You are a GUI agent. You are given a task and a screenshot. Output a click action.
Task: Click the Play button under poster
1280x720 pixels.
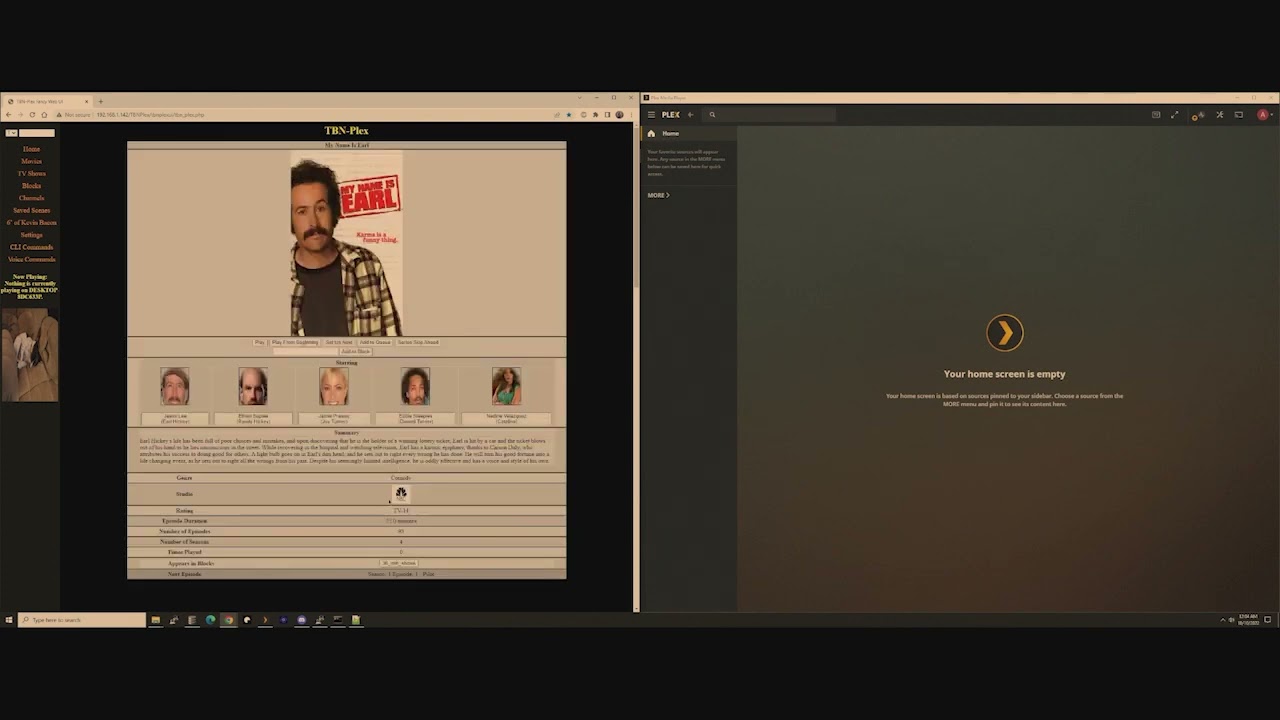point(260,342)
